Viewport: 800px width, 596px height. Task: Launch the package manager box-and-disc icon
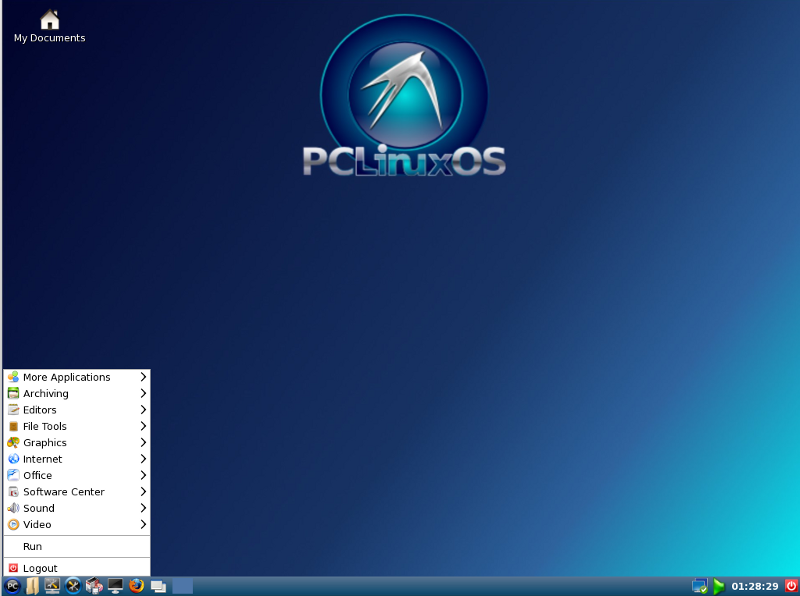click(94, 586)
